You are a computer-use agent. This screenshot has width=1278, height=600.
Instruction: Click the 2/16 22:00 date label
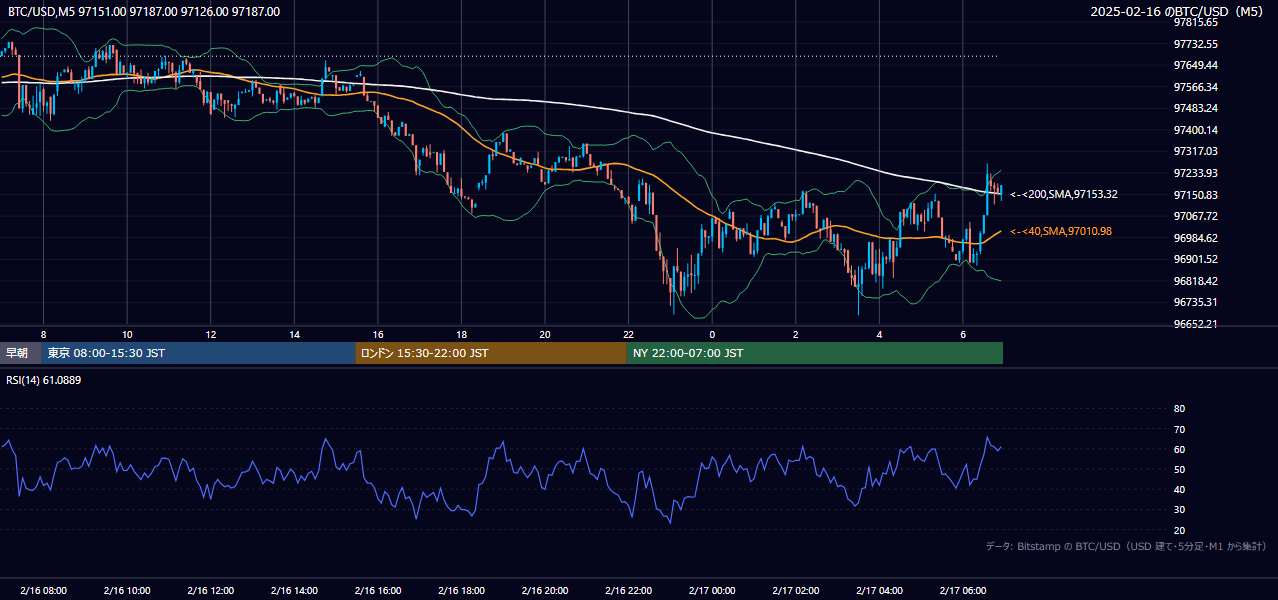pos(628,591)
